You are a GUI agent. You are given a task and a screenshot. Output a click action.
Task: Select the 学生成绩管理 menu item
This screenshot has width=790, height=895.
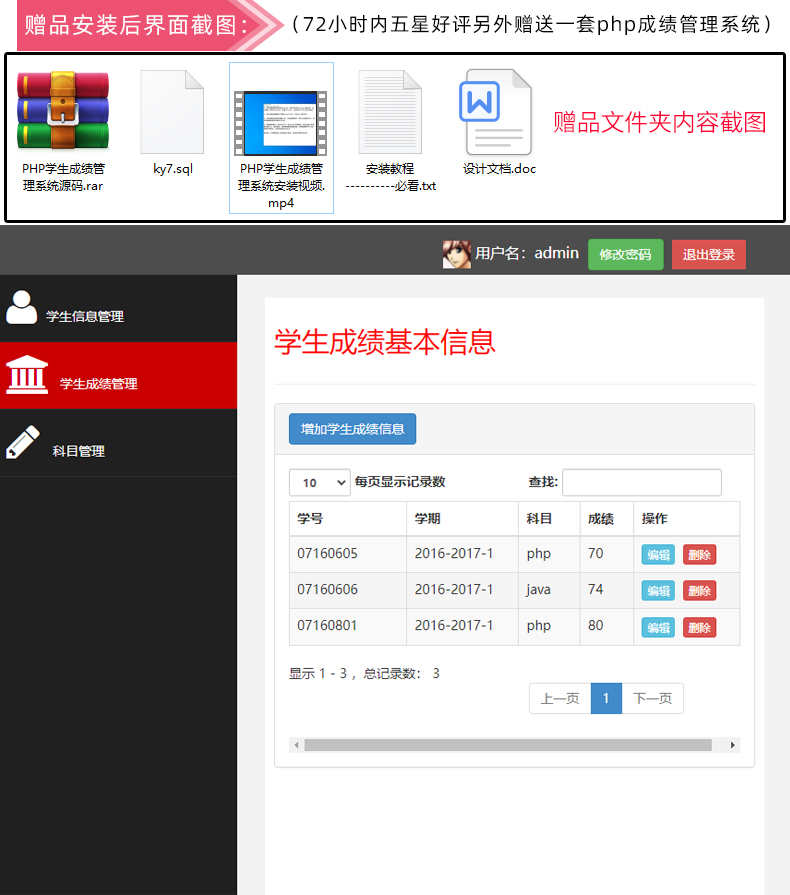(118, 376)
